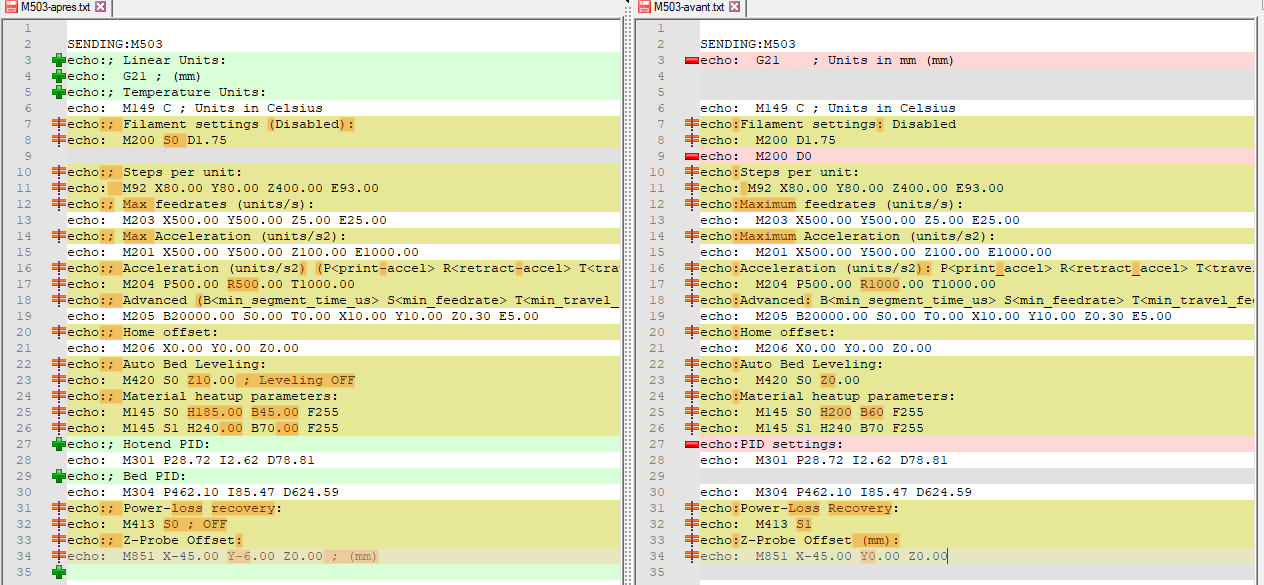Switch to the M503-apres.txt tab

pos(56,7)
